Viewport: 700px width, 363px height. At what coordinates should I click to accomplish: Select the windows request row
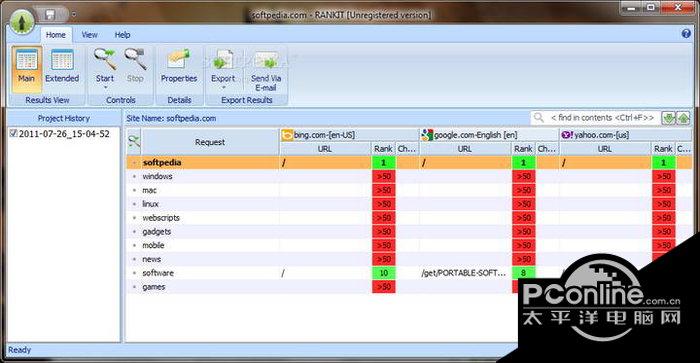pyautogui.click(x=409, y=176)
